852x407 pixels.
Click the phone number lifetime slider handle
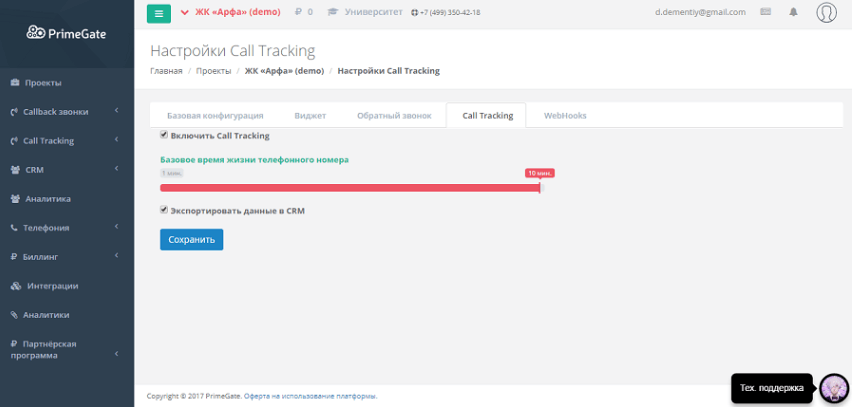(539, 186)
